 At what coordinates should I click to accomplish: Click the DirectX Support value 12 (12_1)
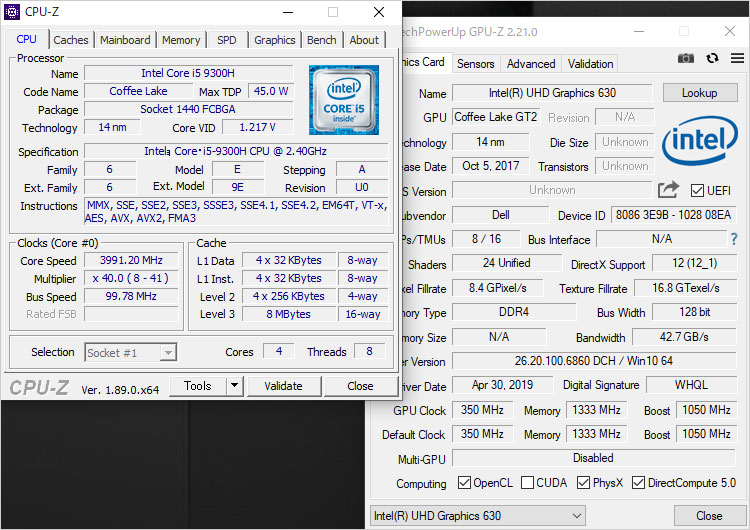pos(695,263)
